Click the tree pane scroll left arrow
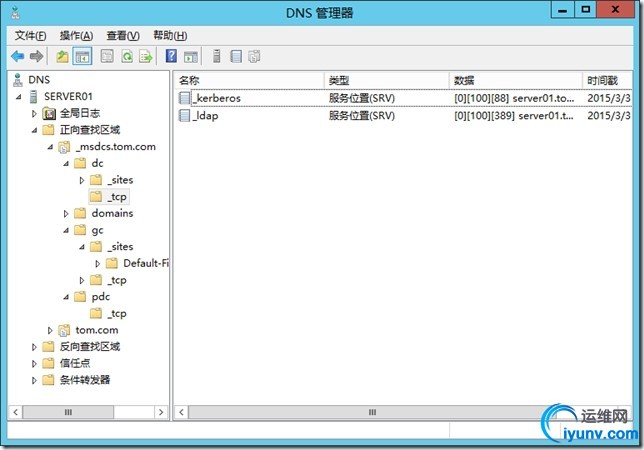Viewport: 644px width, 450px height. tap(16, 412)
